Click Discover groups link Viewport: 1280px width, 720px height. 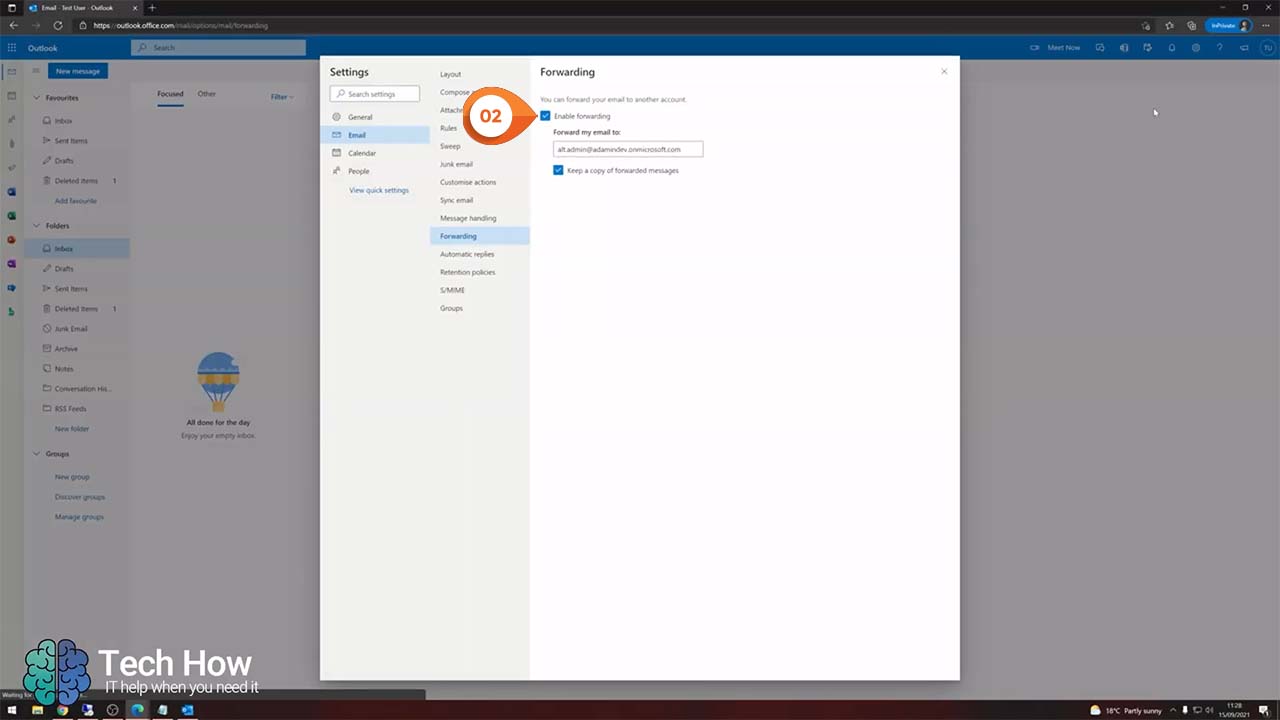coord(80,497)
